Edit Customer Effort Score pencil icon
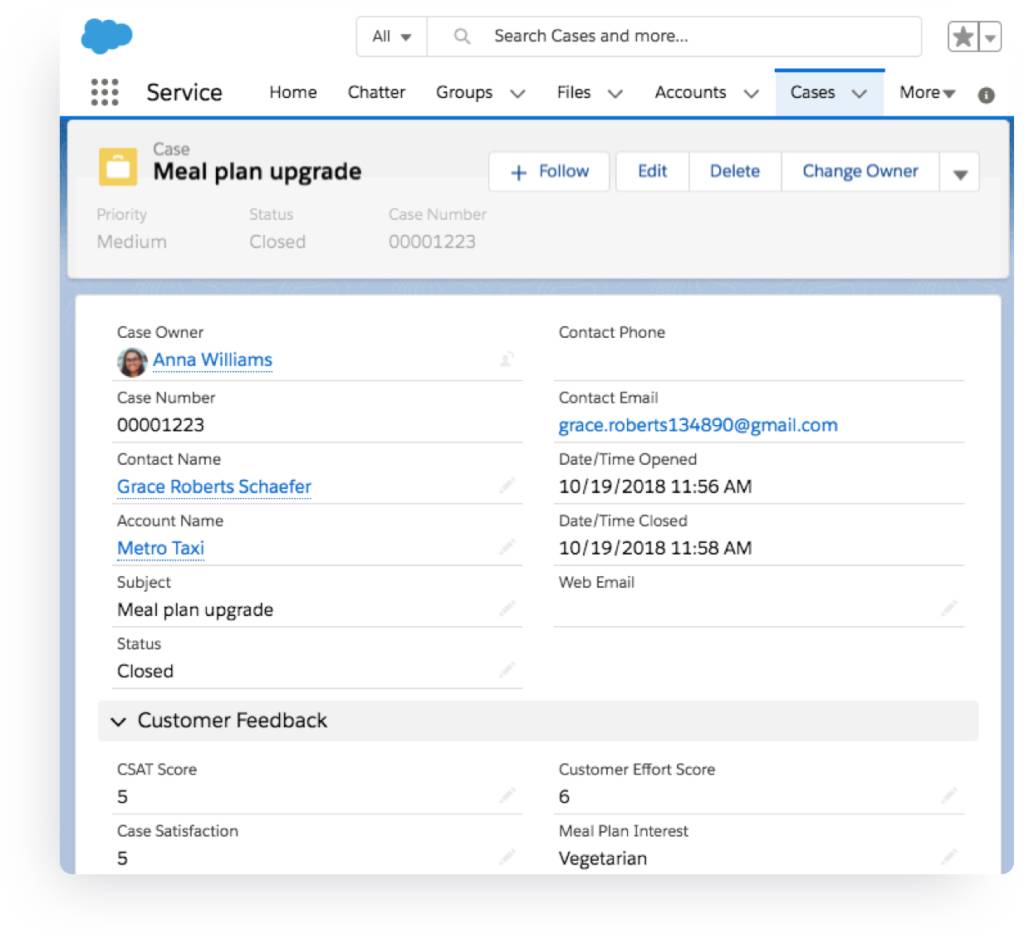The image size is (1024, 939). 949,795
